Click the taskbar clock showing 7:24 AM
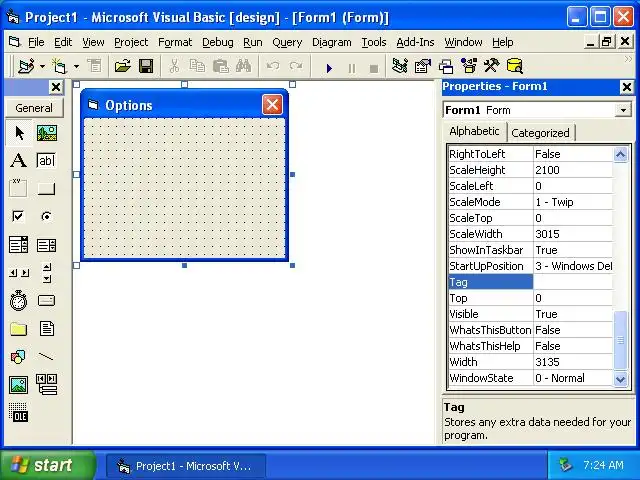Image resolution: width=640 pixels, height=480 pixels. click(x=603, y=465)
